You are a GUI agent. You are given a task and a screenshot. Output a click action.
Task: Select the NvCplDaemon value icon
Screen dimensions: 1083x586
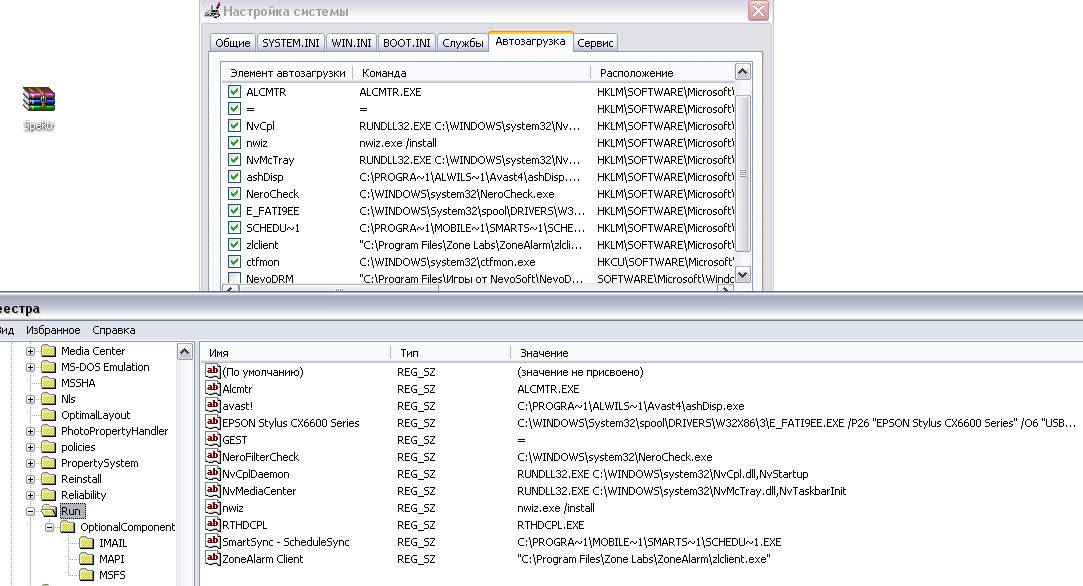click(x=212, y=474)
